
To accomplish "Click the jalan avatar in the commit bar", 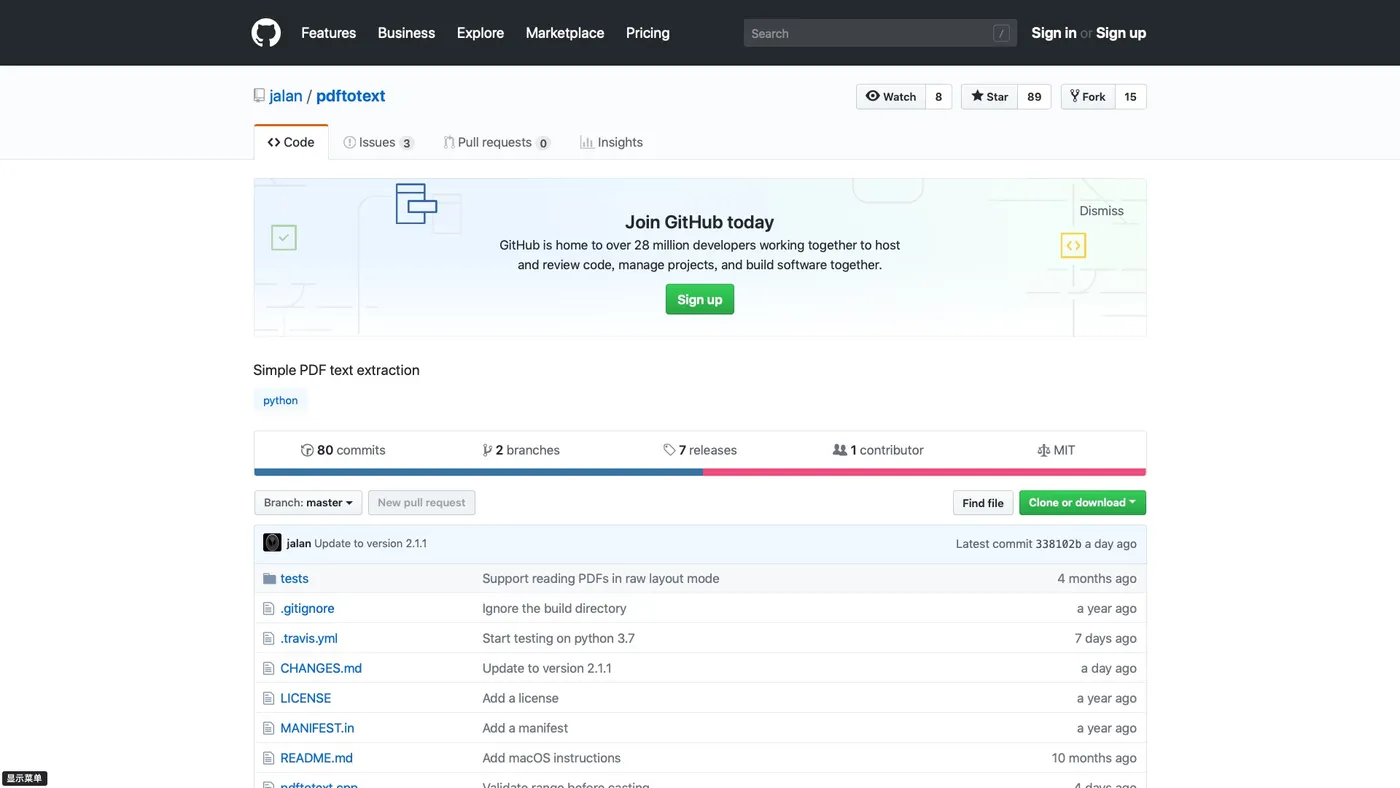I will pyautogui.click(x=272, y=543).
